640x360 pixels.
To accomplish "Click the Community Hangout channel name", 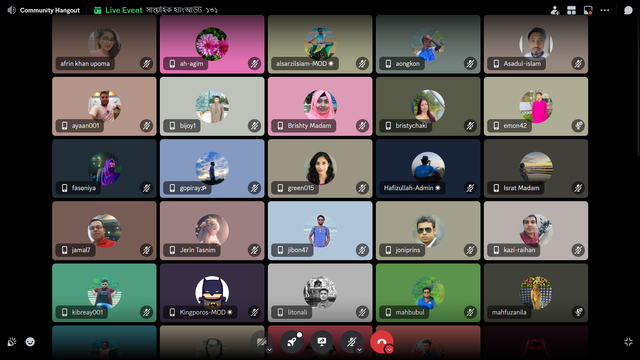I will pos(49,10).
